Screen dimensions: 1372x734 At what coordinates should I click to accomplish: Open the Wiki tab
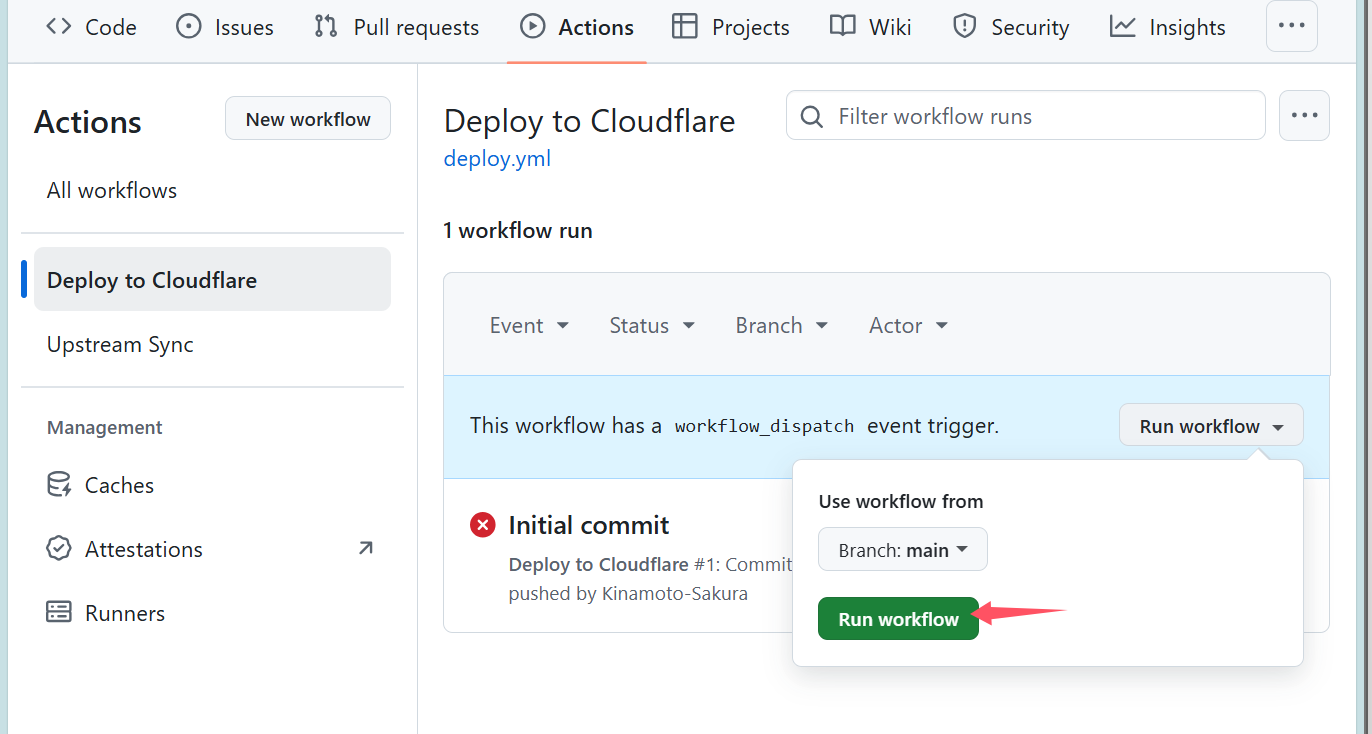click(x=871, y=27)
